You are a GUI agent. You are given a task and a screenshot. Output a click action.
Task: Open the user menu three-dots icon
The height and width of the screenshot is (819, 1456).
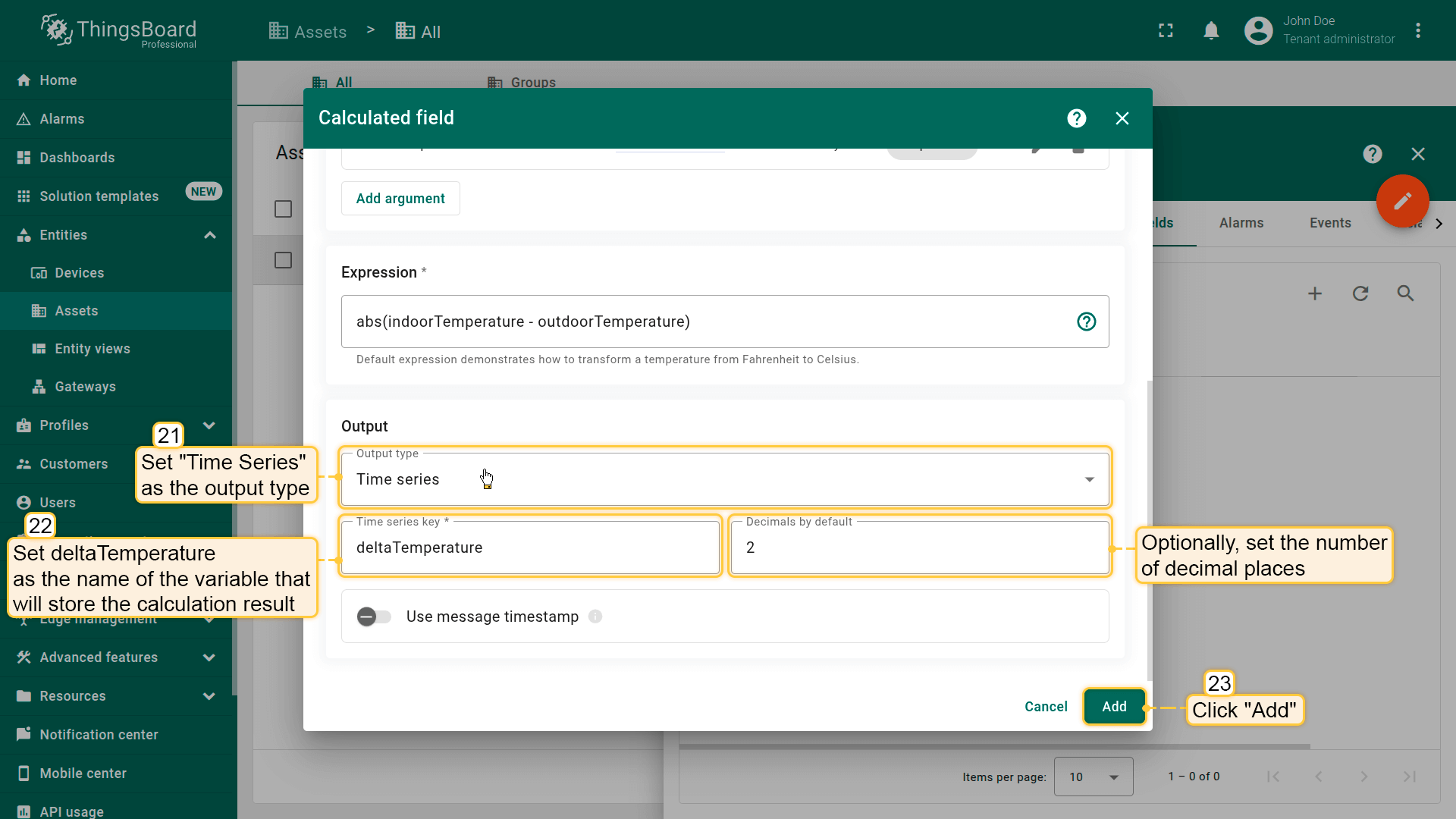point(1418,31)
